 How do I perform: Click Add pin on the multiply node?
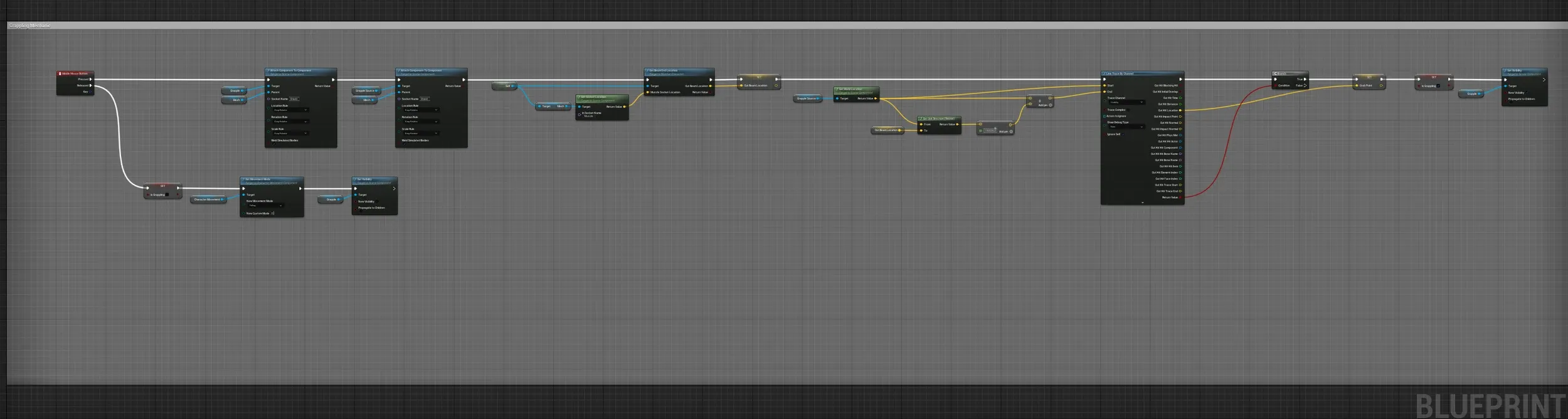coord(1006,132)
